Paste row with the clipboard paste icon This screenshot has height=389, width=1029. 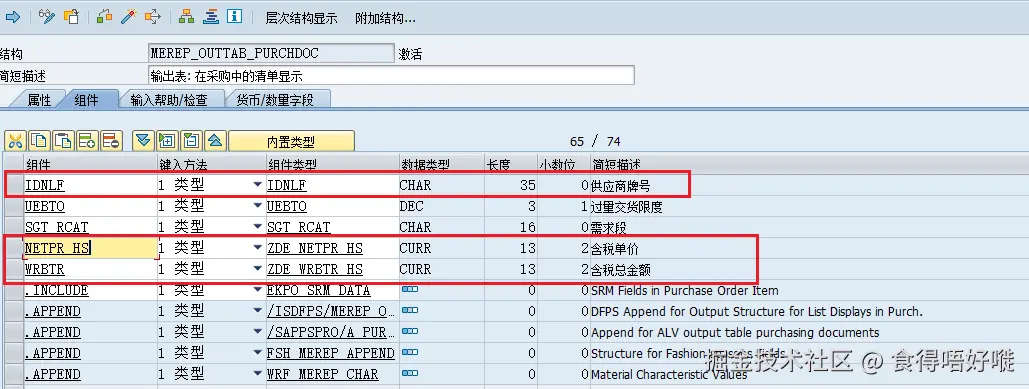(x=64, y=140)
